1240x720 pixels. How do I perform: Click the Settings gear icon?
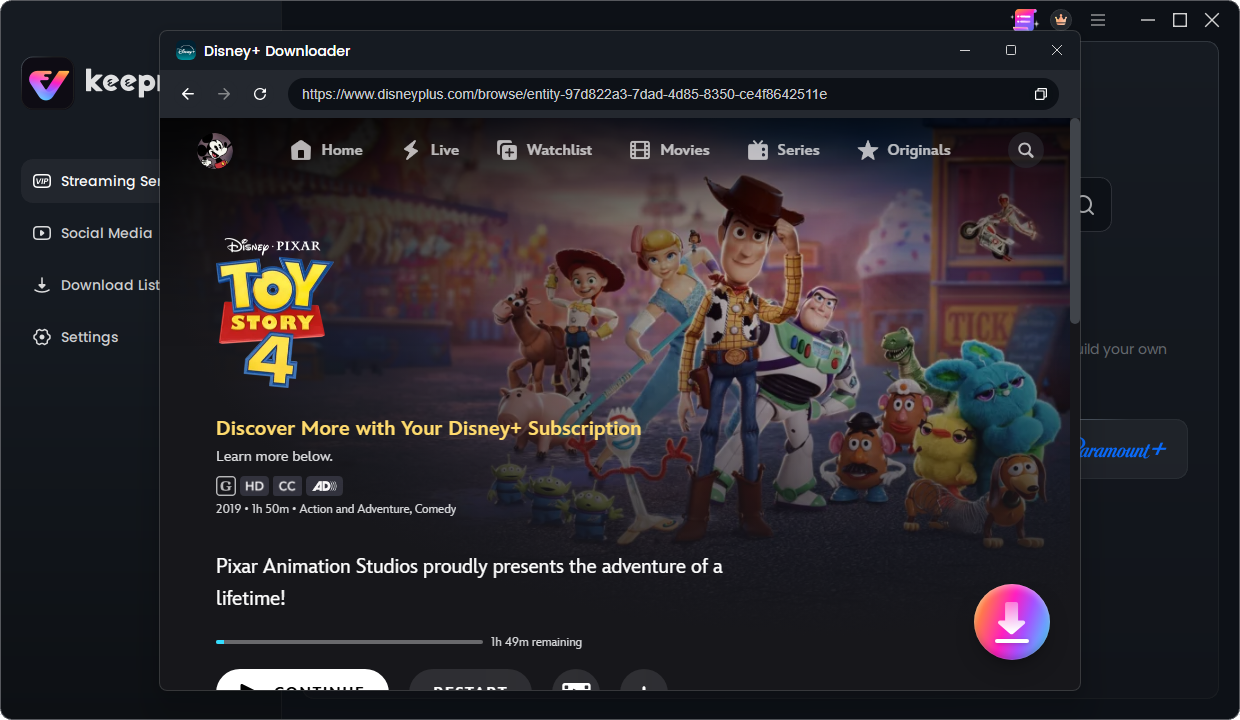click(x=42, y=337)
